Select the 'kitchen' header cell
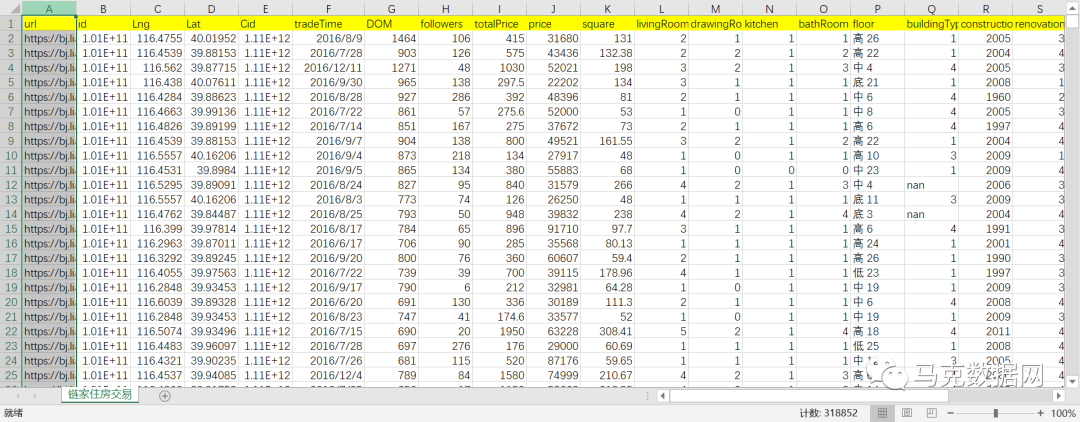1080x422 pixels. 769,24
